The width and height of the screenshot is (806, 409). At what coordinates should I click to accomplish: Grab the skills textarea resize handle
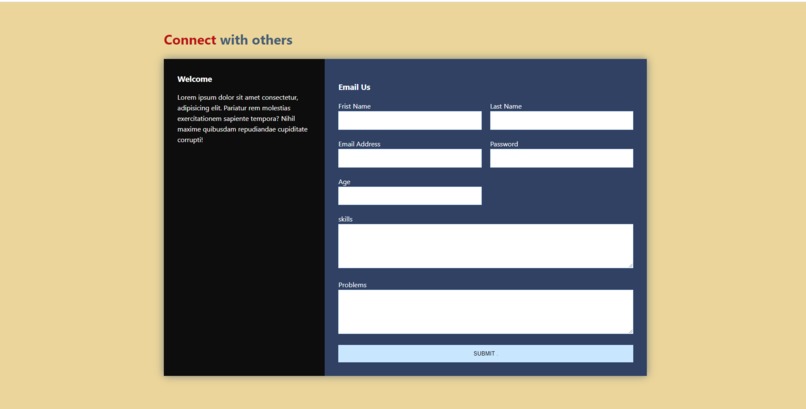[630, 265]
